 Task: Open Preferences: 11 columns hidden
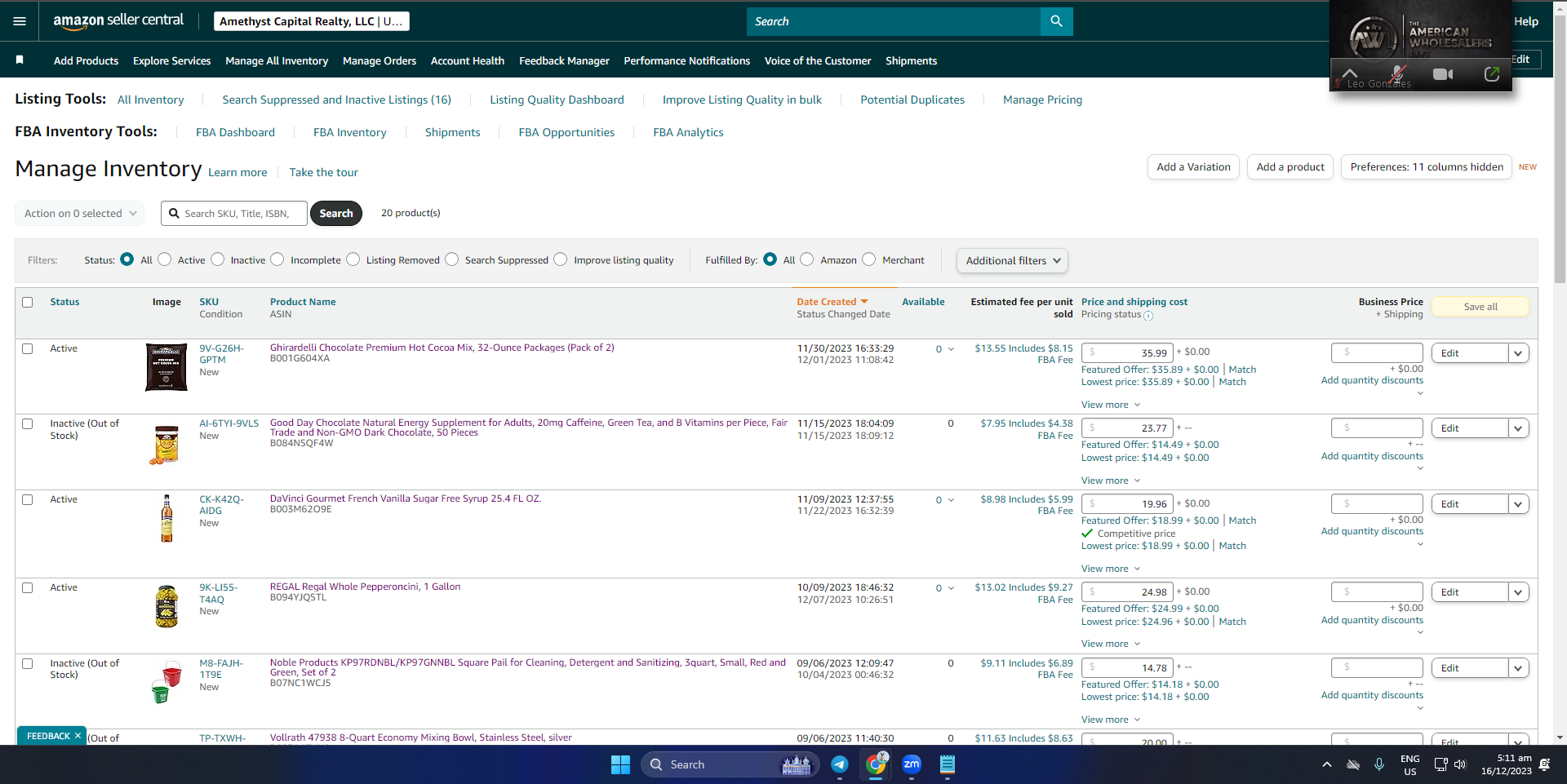coord(1427,167)
